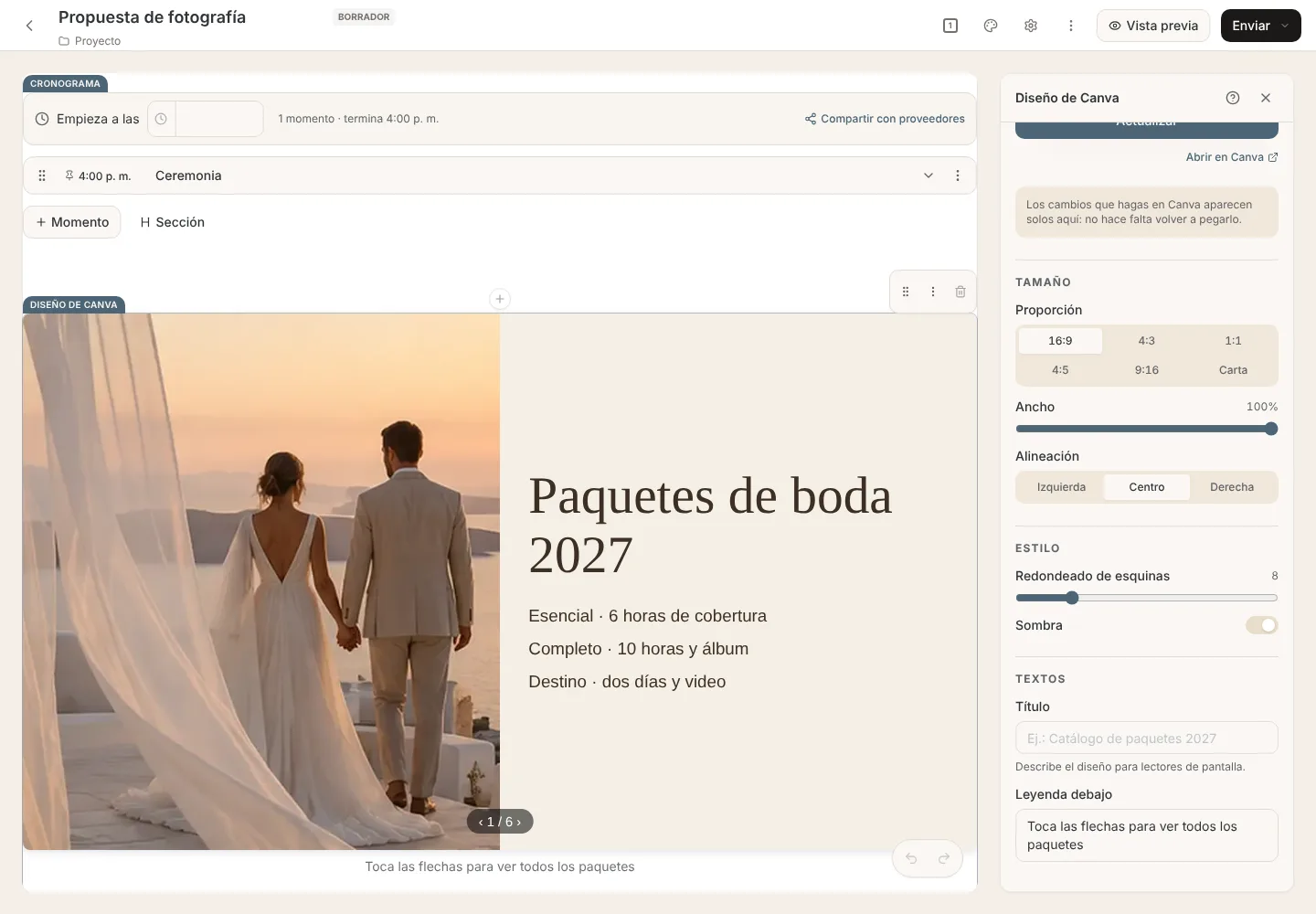This screenshot has height=914, width=1316.
Task: Set proportion to 9:16
Action: 1147,370
